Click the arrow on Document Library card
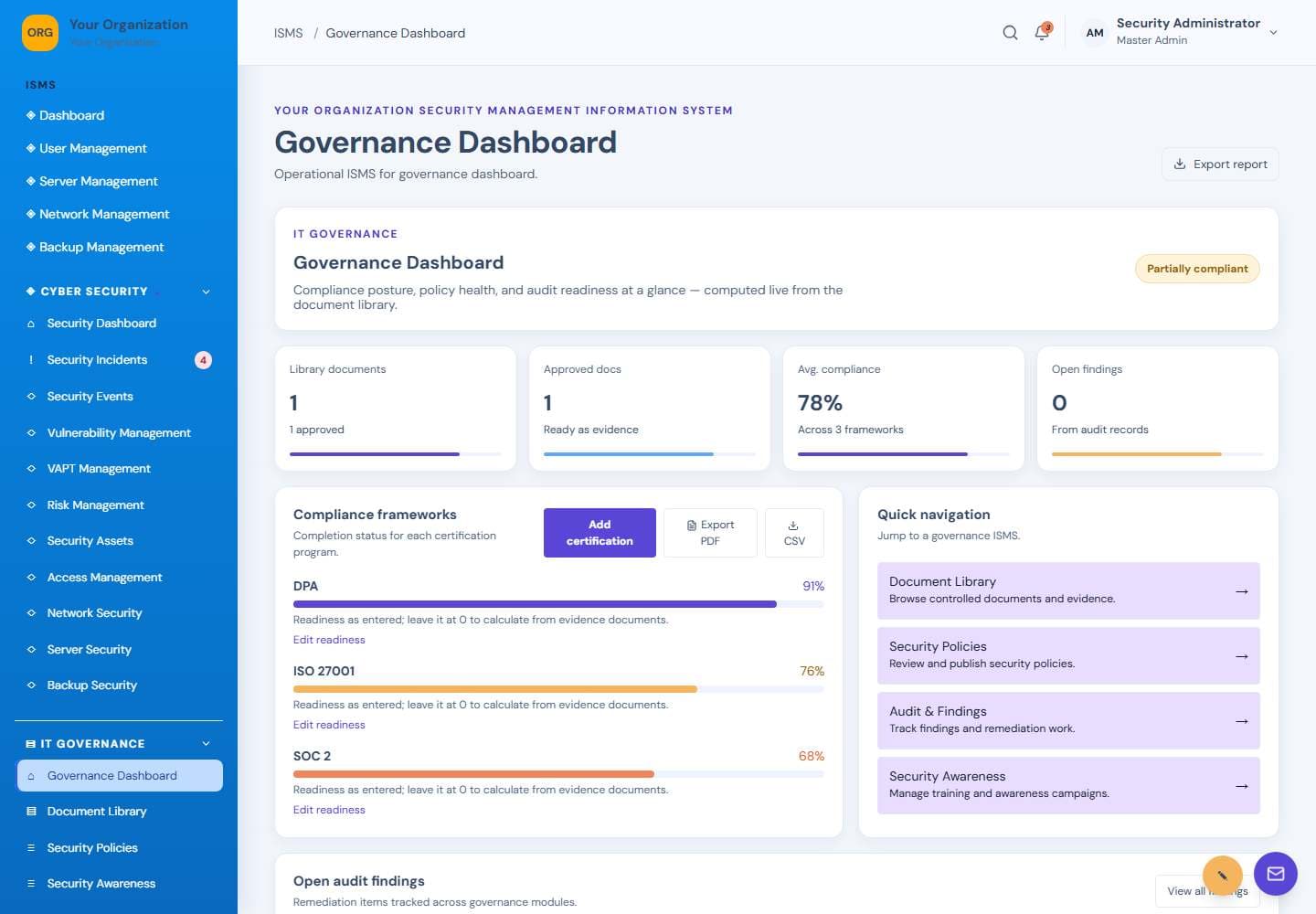The width and height of the screenshot is (1316, 914). pos(1241,591)
